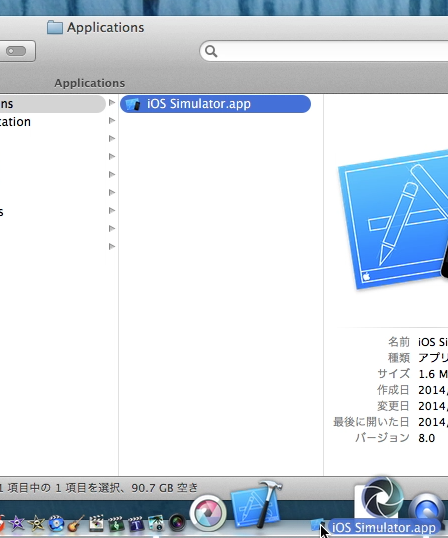Click the pill-shaped toolbar button
This screenshot has width=448, height=538.
coord(16,51)
